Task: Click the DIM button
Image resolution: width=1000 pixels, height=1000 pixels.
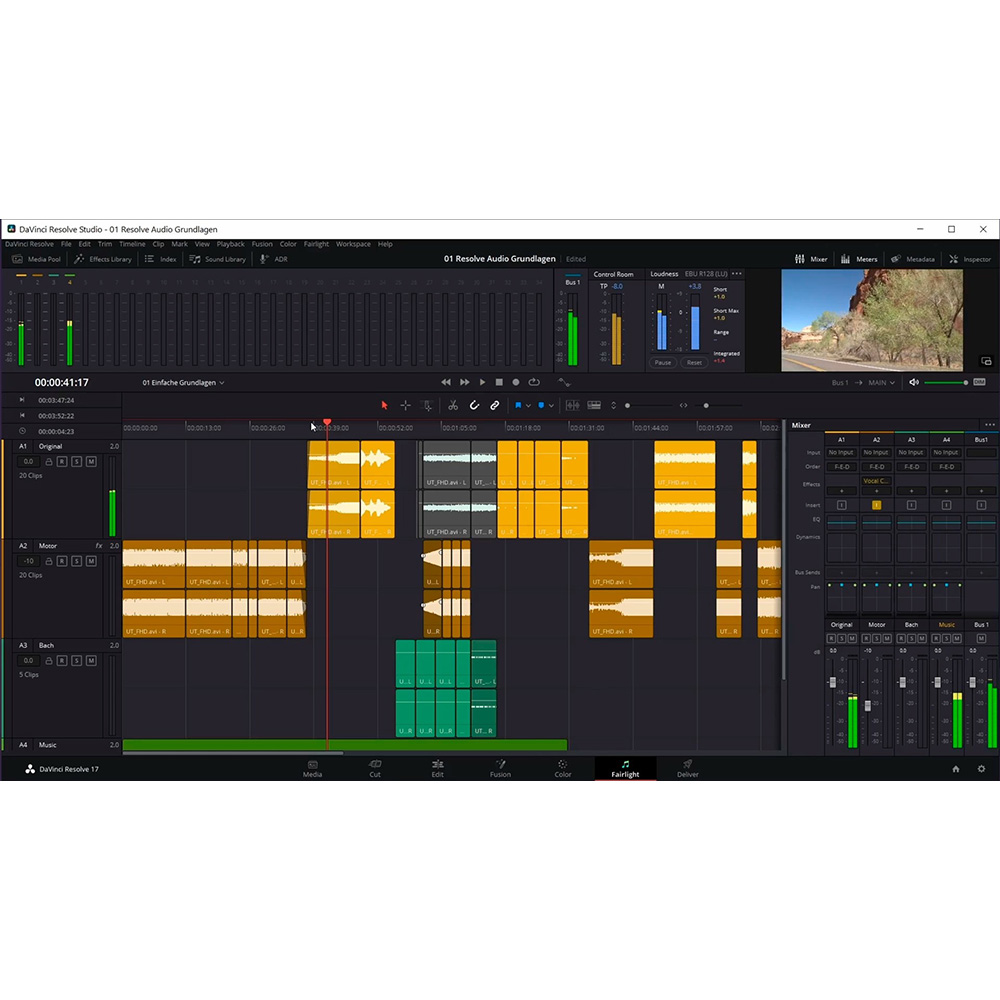Action: pyautogui.click(x=980, y=382)
